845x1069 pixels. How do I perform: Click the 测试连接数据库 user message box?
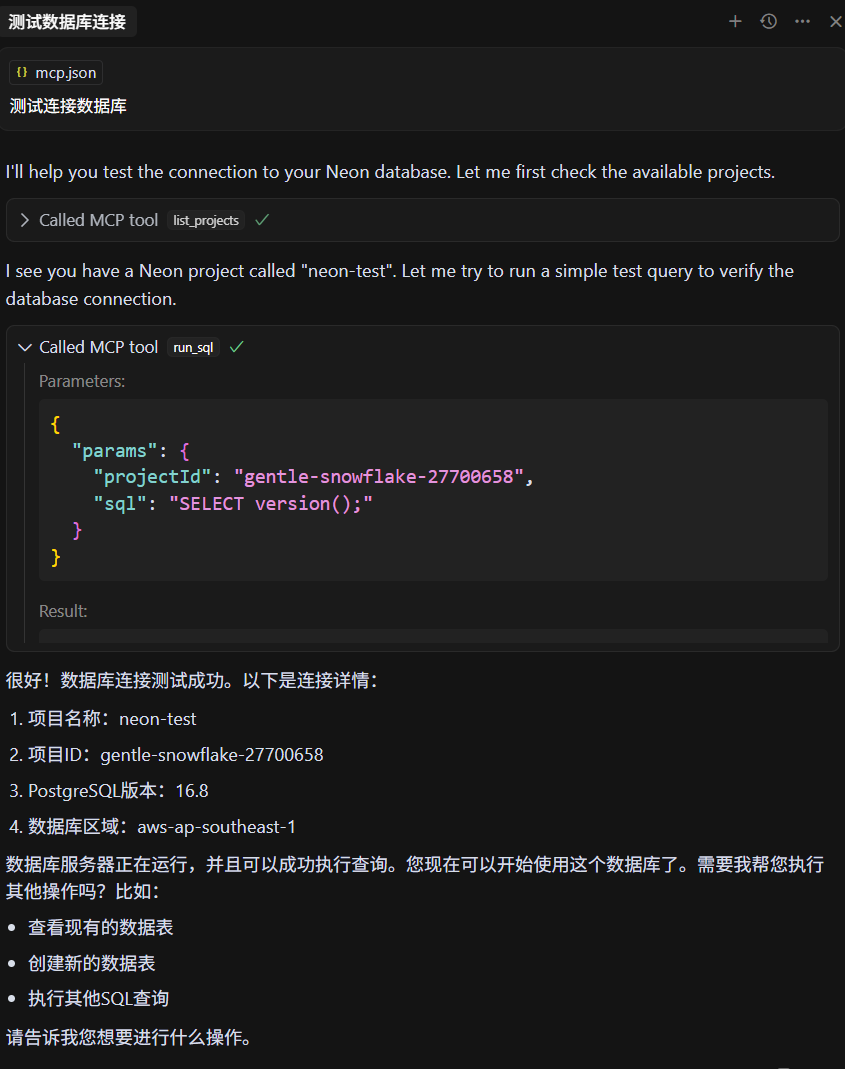pos(422,89)
